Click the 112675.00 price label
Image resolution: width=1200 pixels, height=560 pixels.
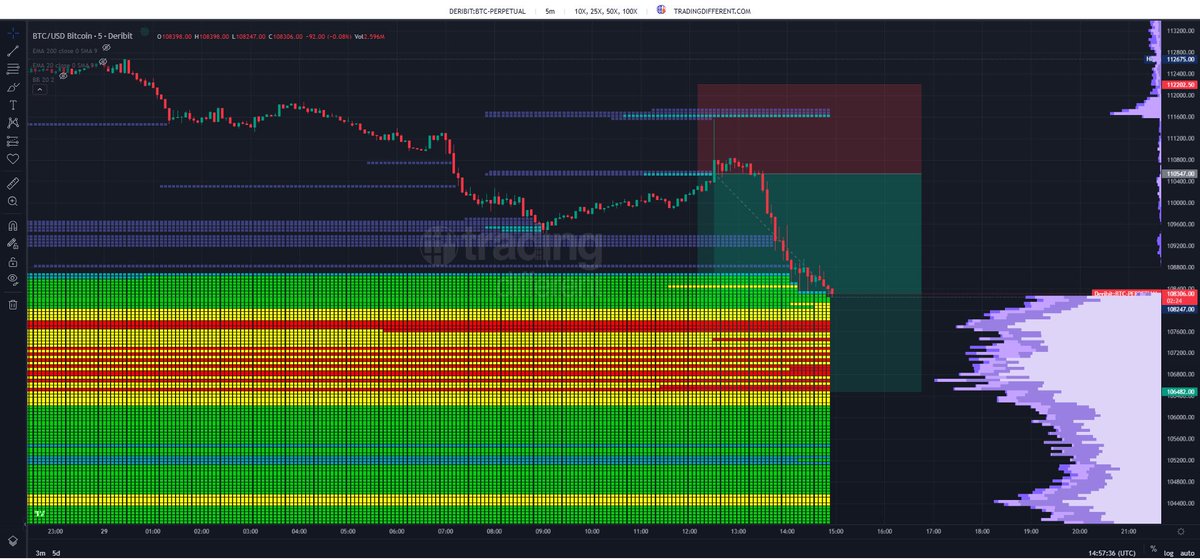click(1178, 59)
